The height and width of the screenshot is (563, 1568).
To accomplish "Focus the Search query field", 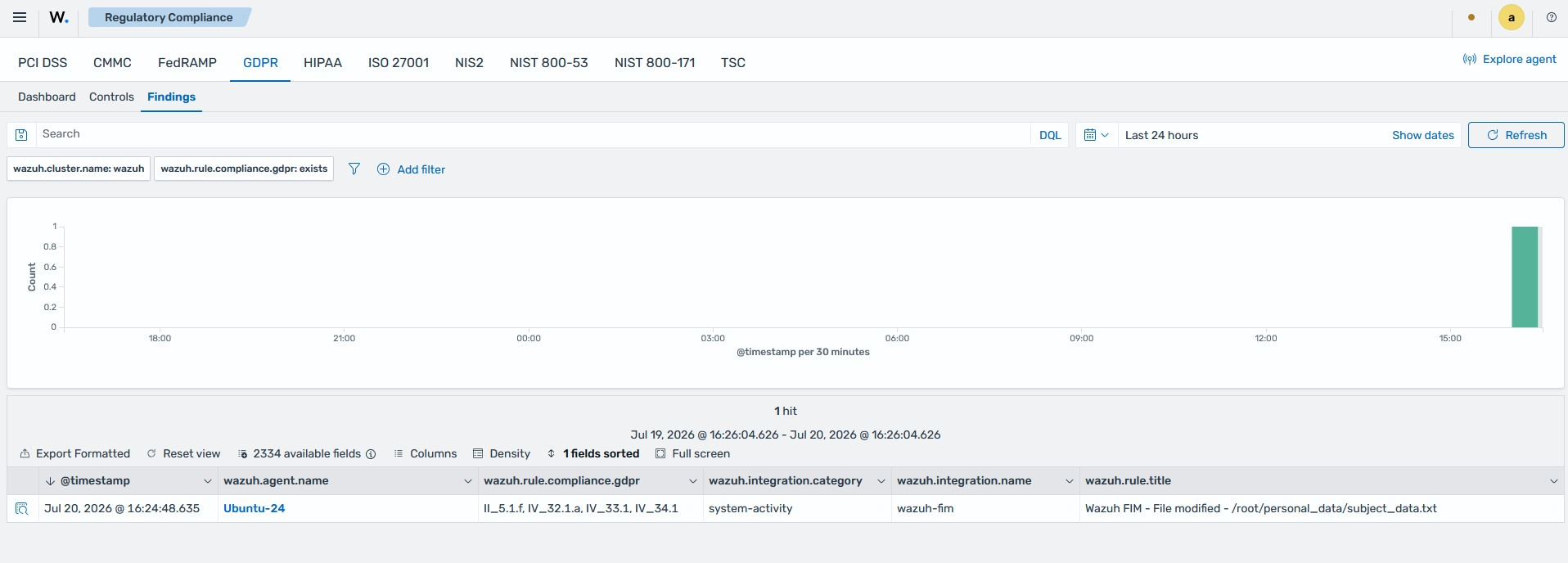I will click(x=532, y=134).
